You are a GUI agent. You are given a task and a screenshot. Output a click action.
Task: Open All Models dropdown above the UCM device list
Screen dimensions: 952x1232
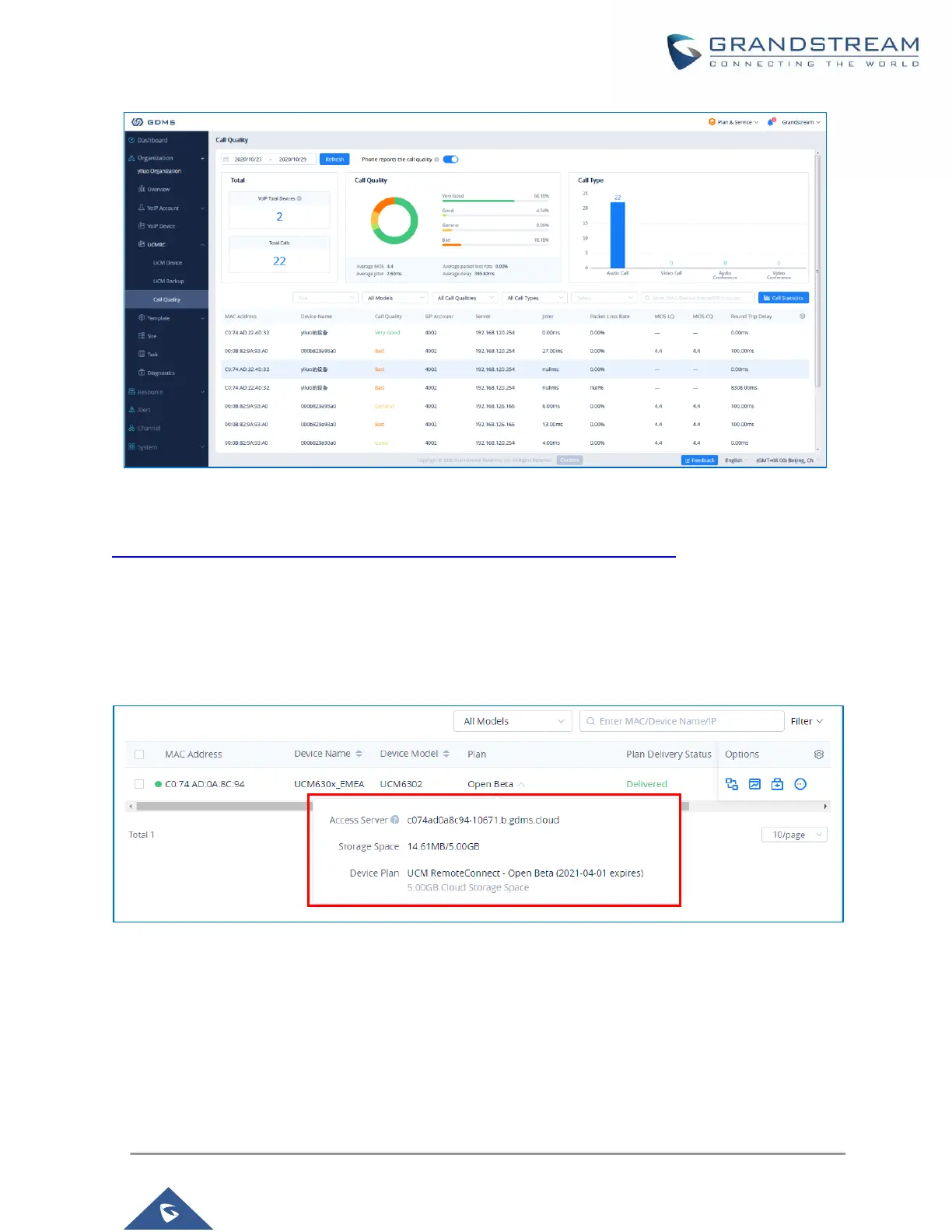click(513, 721)
